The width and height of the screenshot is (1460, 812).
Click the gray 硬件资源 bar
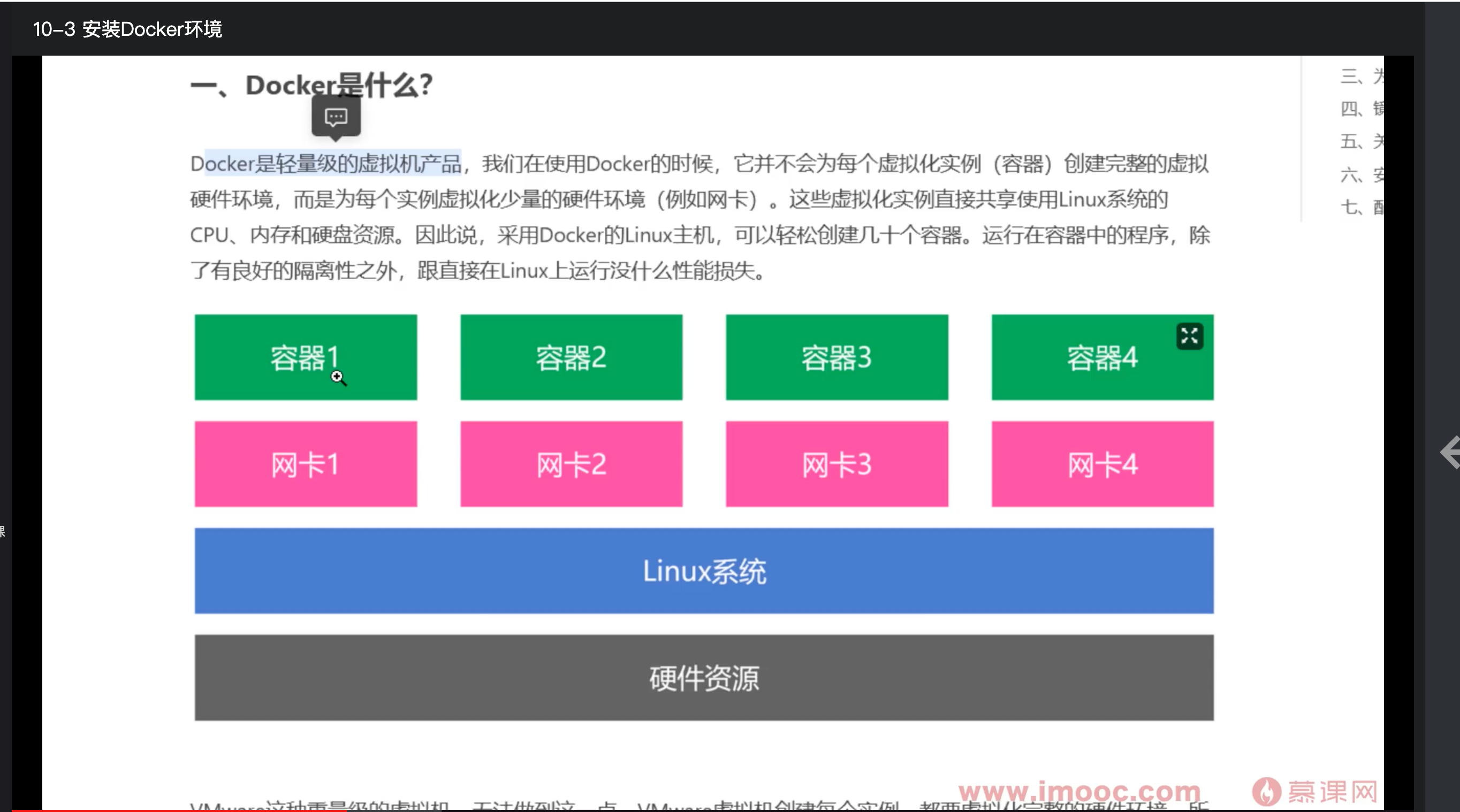(704, 677)
